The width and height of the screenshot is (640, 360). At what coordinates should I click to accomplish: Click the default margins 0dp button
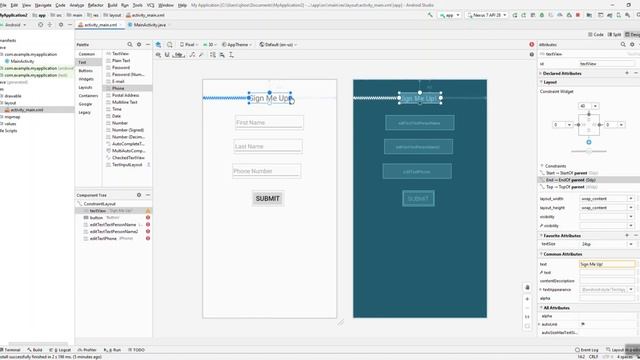click(178, 55)
